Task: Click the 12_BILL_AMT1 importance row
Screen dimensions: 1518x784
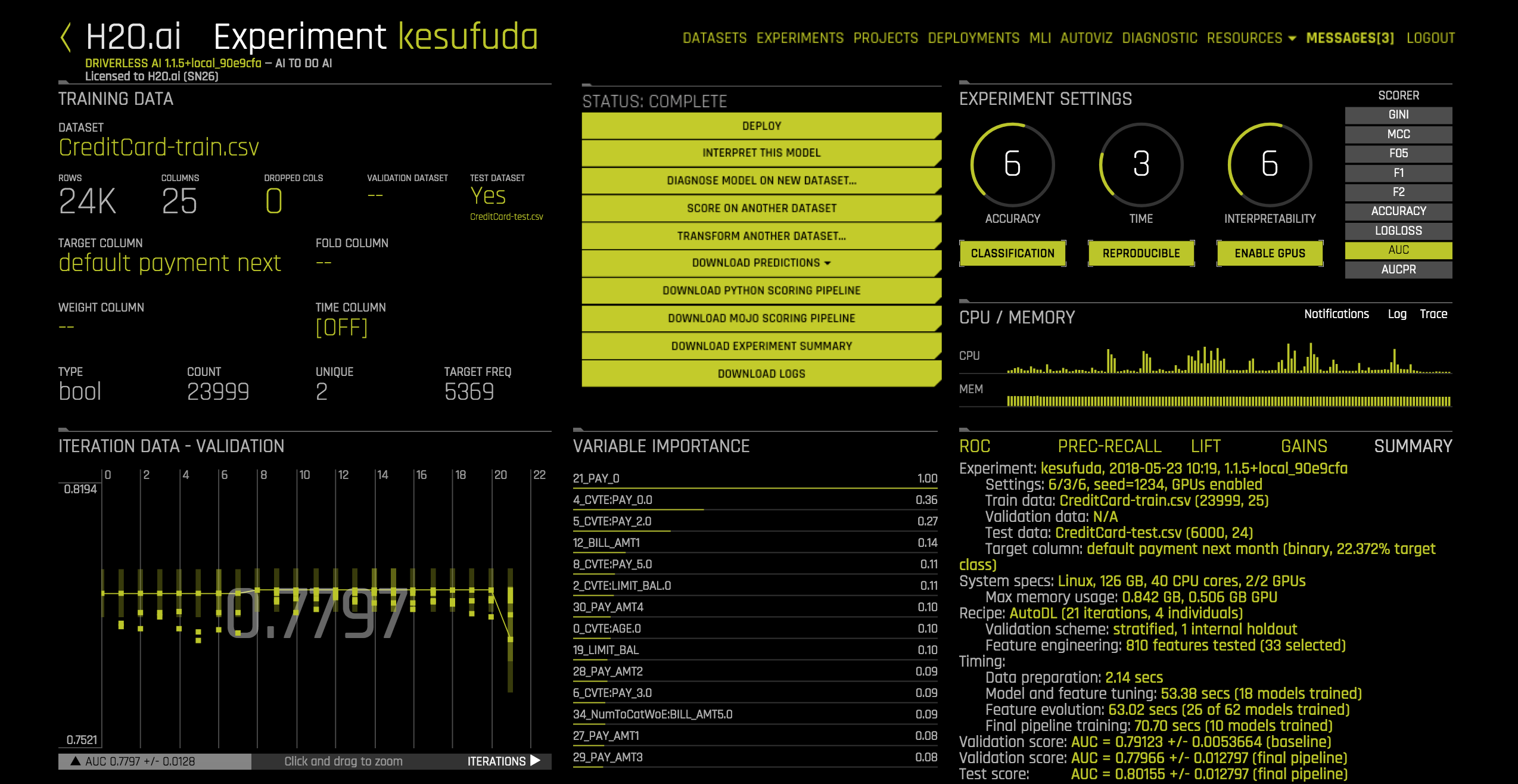Action: point(755,543)
